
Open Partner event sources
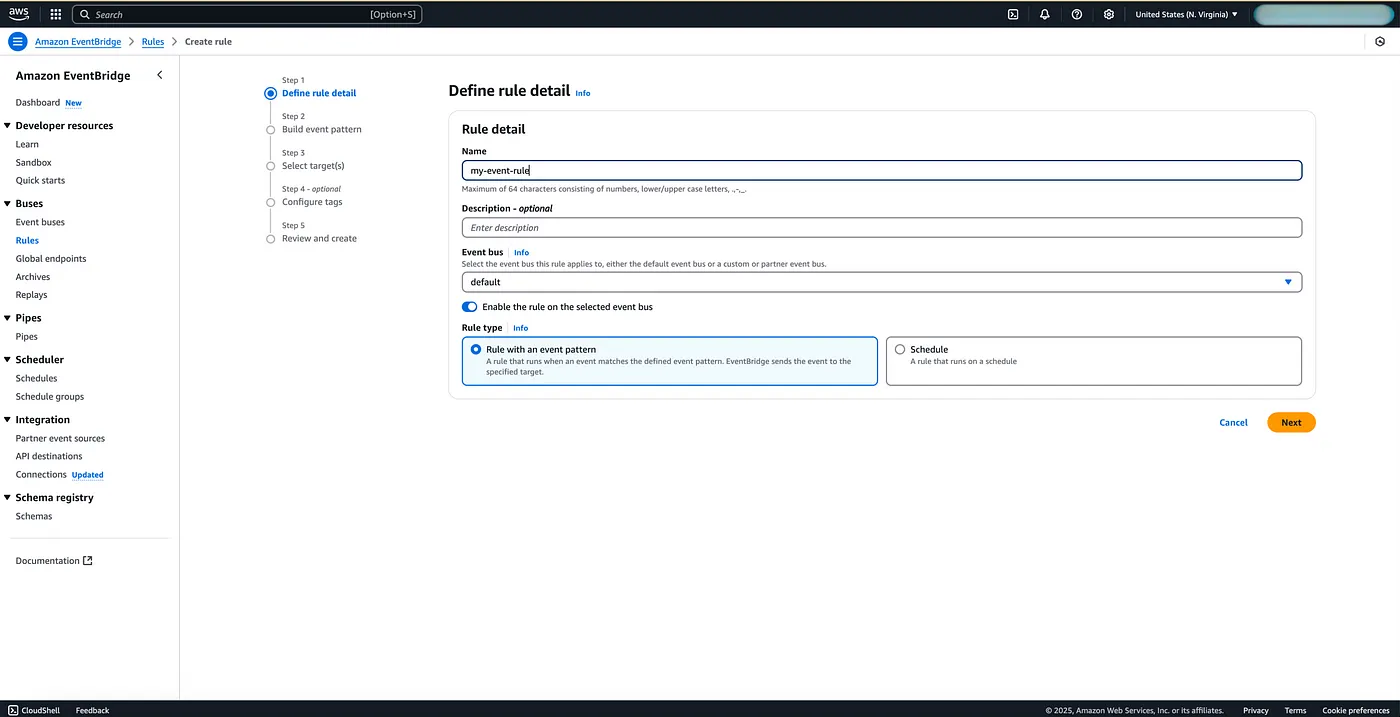60,438
